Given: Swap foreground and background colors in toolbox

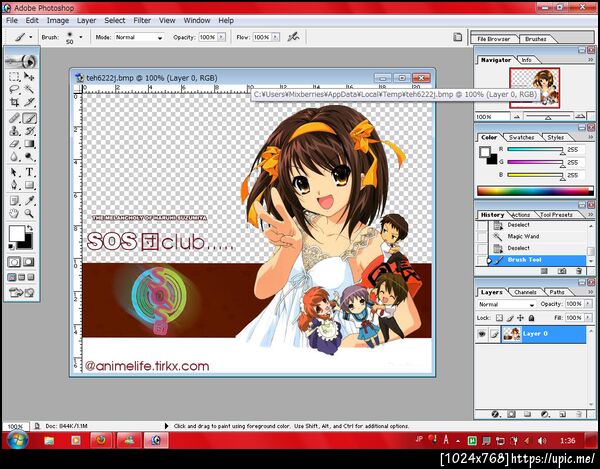Looking at the screenshot, I should (30, 228).
